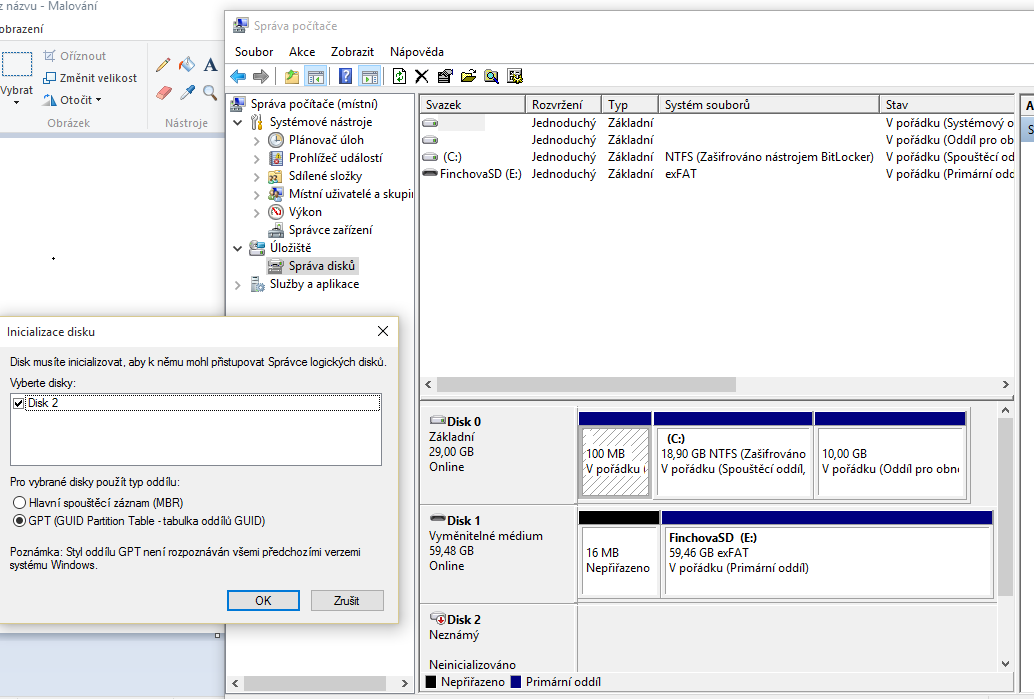The width and height of the screenshot is (1034, 699).
Task: Click the black X delete icon in toolbar
Action: coord(422,76)
